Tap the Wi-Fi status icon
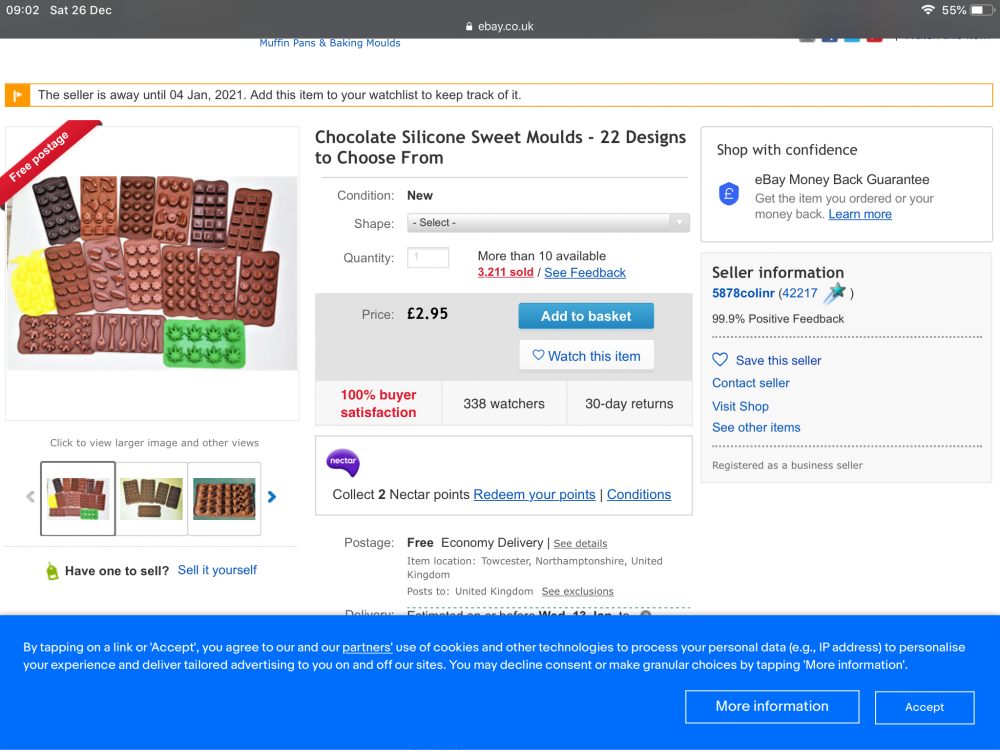This screenshot has height=750, width=1000. coord(928,10)
